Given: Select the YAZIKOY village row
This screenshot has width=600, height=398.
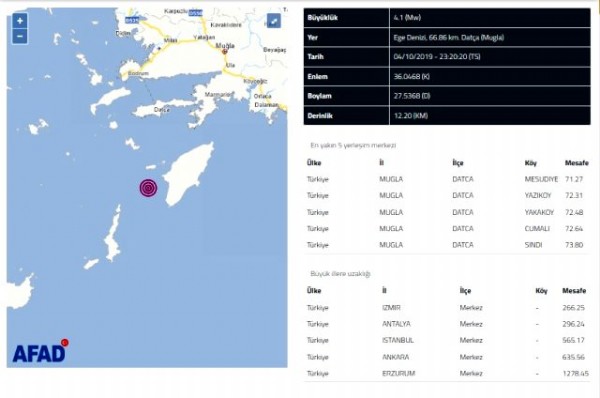Looking at the screenshot, I should (447, 196).
